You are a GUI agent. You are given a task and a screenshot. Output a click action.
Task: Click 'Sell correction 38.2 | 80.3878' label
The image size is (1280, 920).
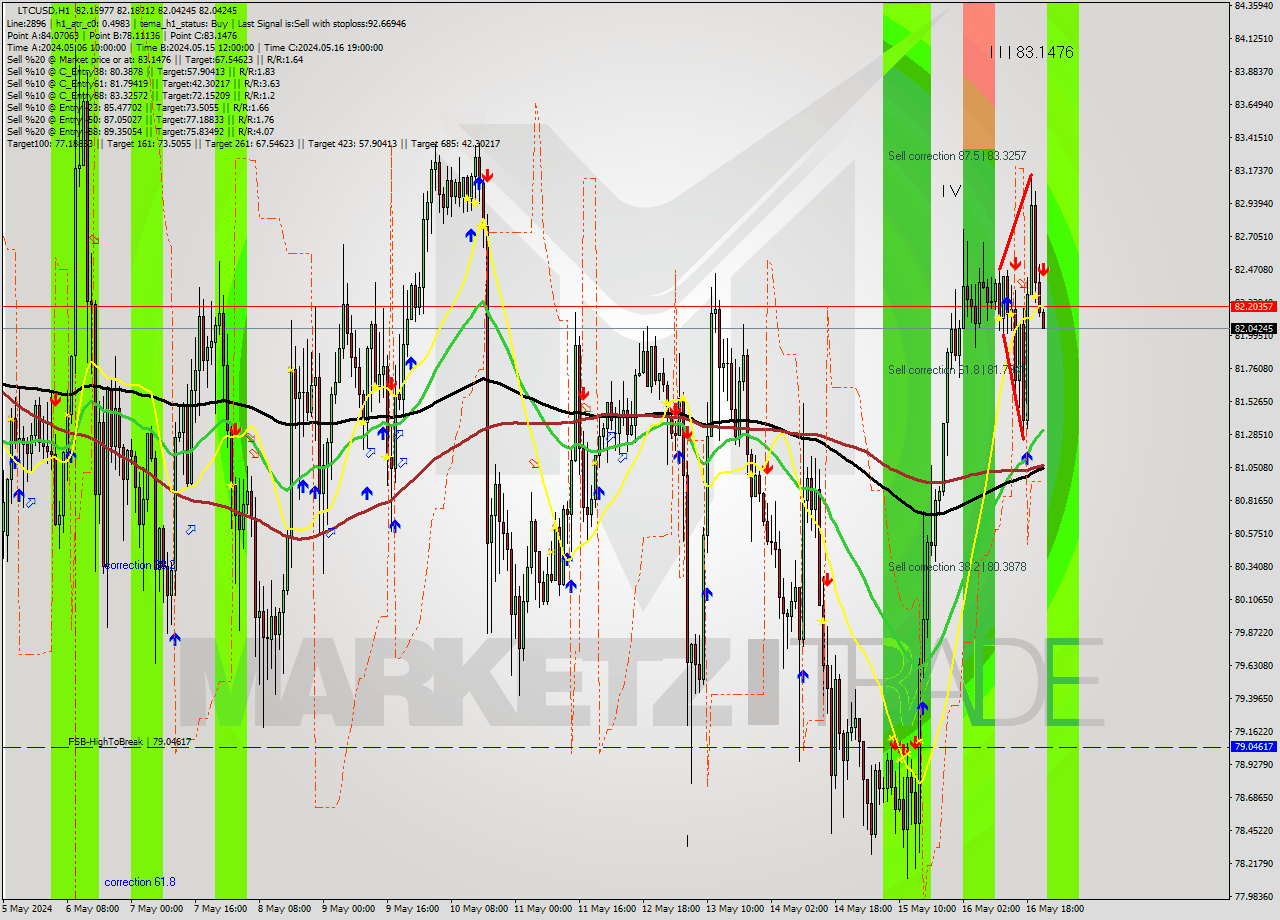(x=957, y=567)
